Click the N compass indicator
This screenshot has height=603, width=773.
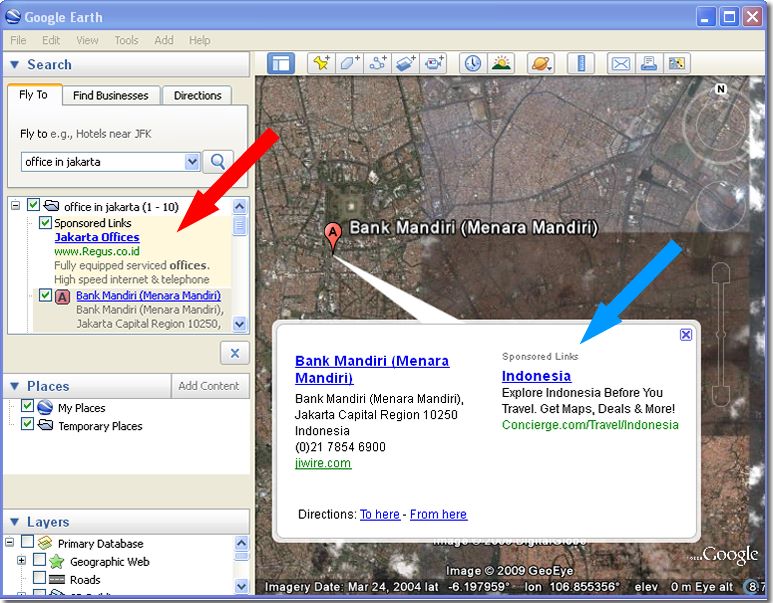(x=721, y=89)
